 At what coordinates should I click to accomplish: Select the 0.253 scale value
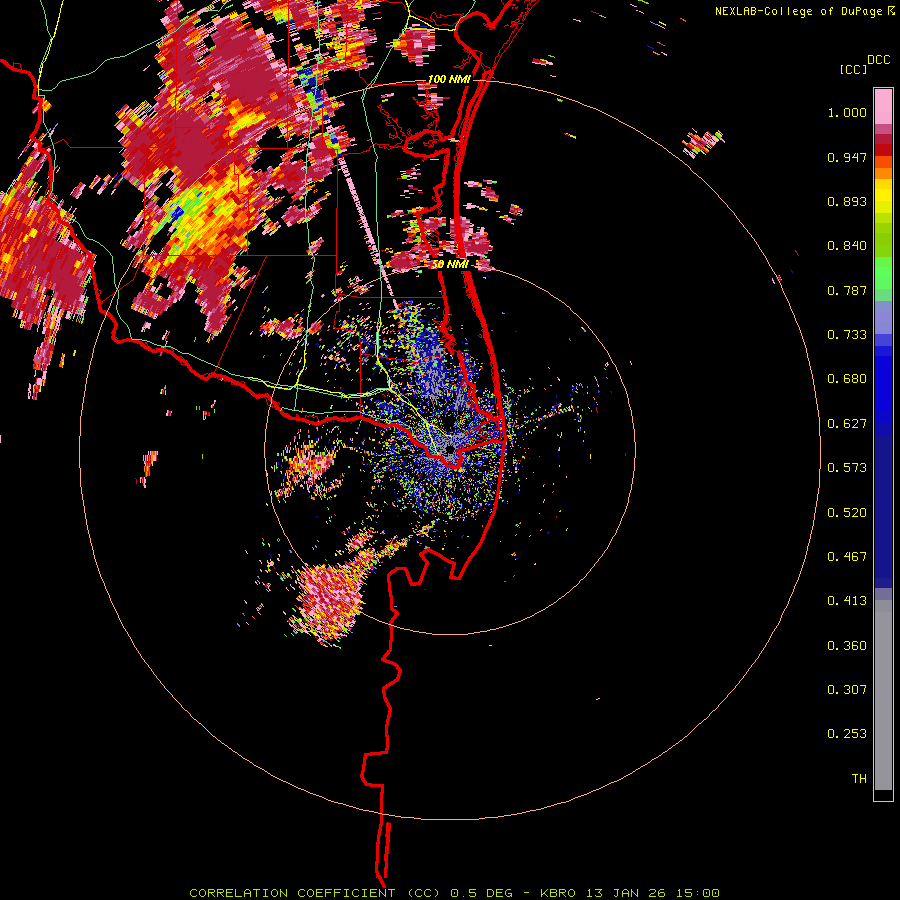pos(847,734)
